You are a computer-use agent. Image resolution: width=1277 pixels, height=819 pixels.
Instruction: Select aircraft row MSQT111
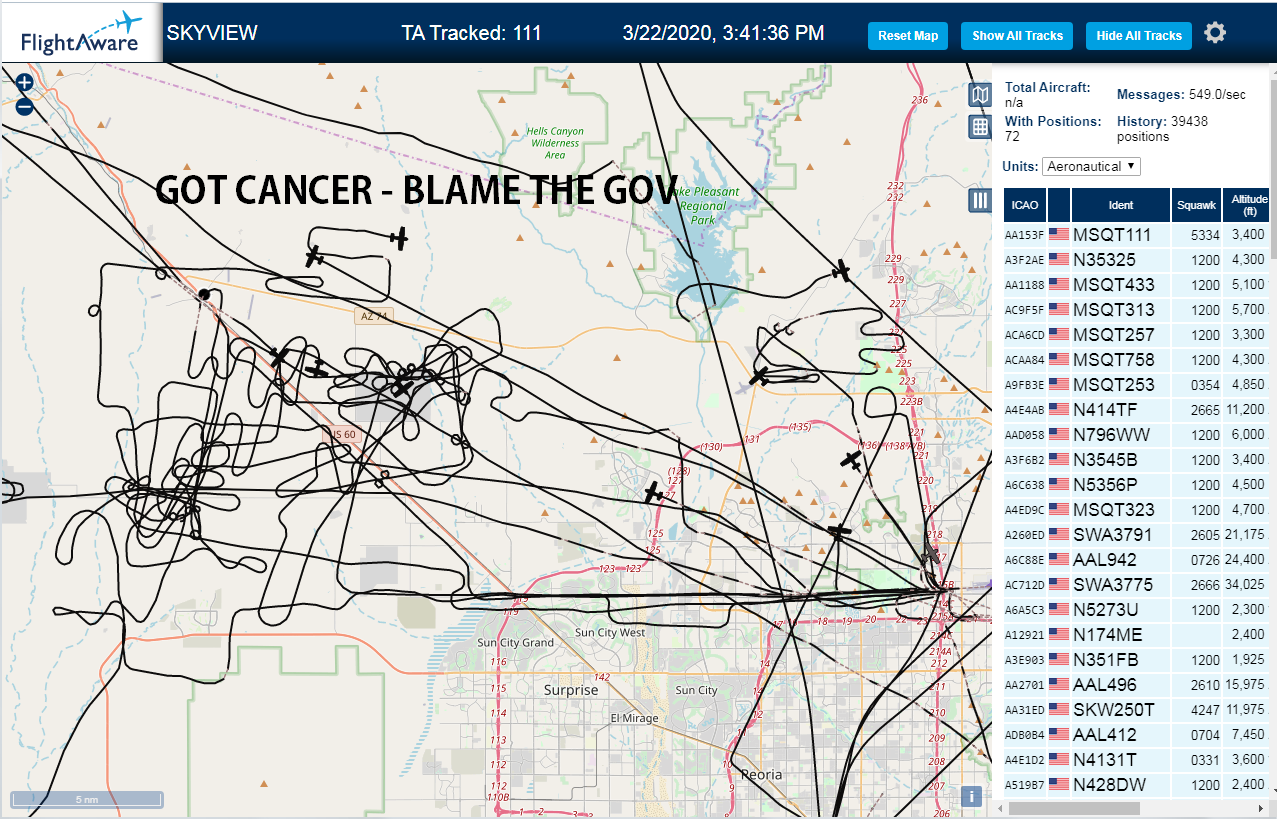tap(1137, 235)
